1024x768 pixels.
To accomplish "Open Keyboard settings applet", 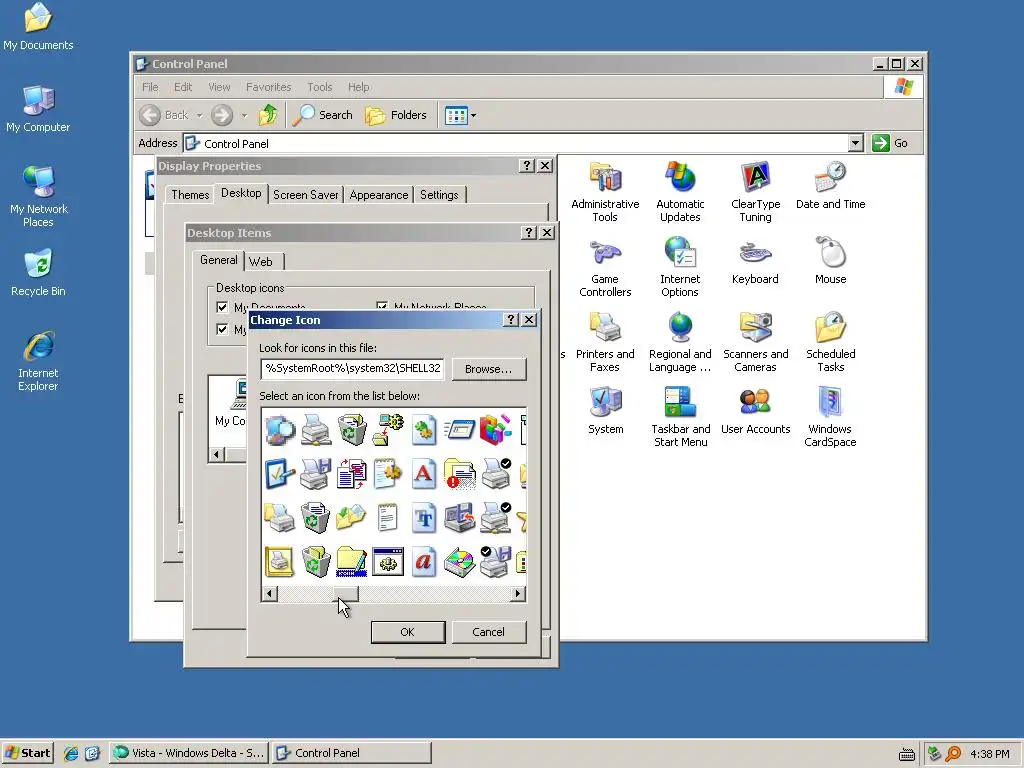I will point(756,262).
